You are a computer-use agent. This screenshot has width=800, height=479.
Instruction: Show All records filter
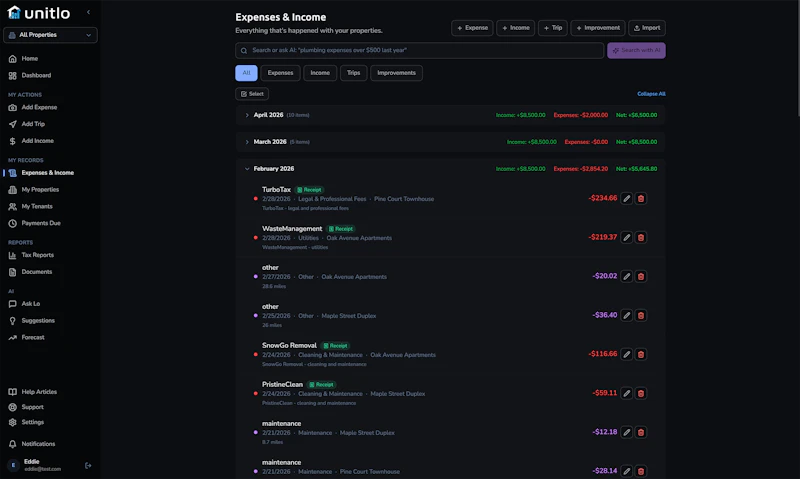click(x=246, y=73)
